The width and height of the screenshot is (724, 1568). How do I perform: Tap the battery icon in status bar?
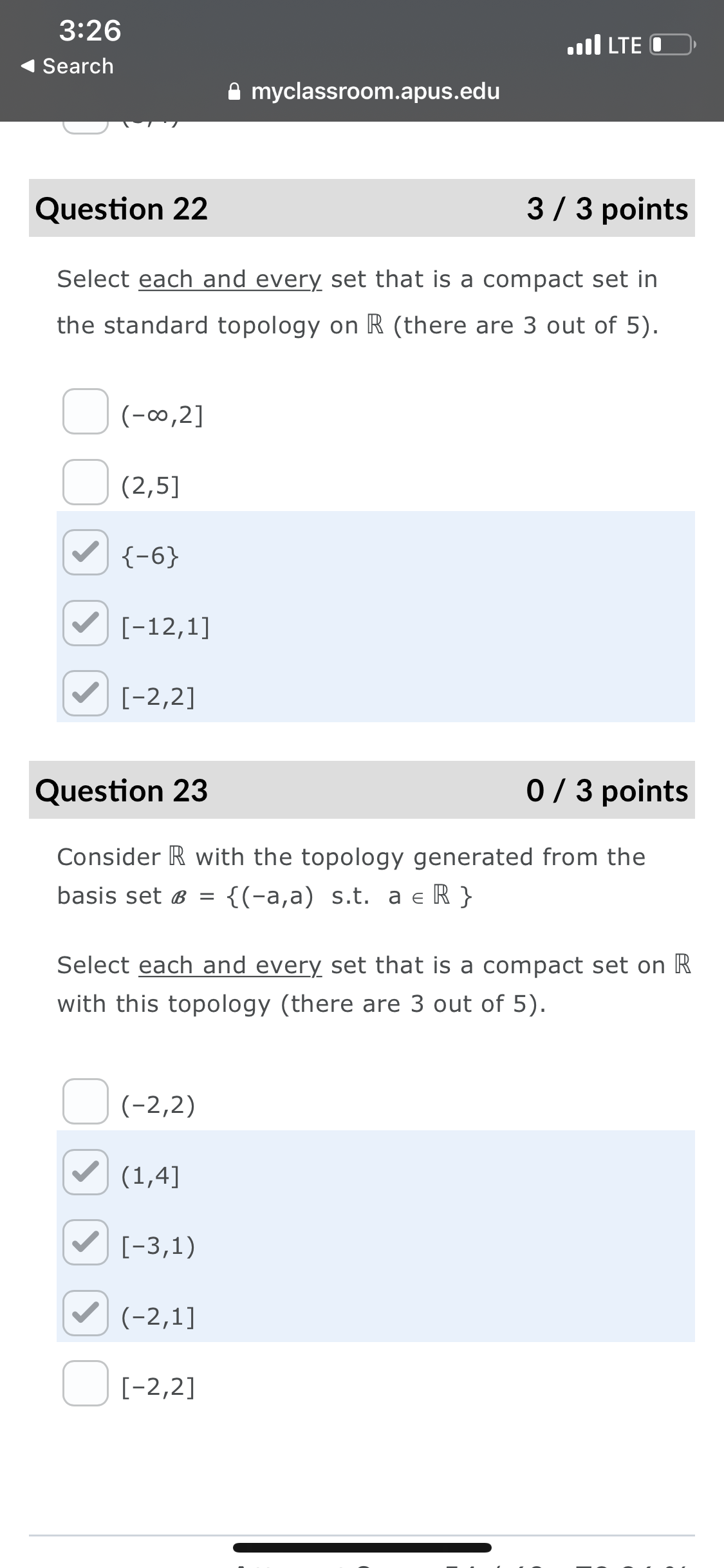coord(673,45)
